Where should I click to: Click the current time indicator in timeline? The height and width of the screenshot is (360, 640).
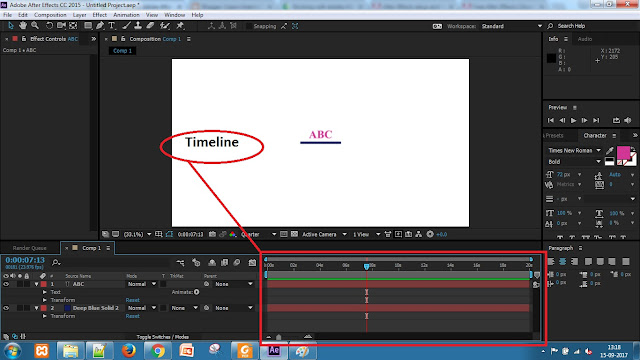367,266
